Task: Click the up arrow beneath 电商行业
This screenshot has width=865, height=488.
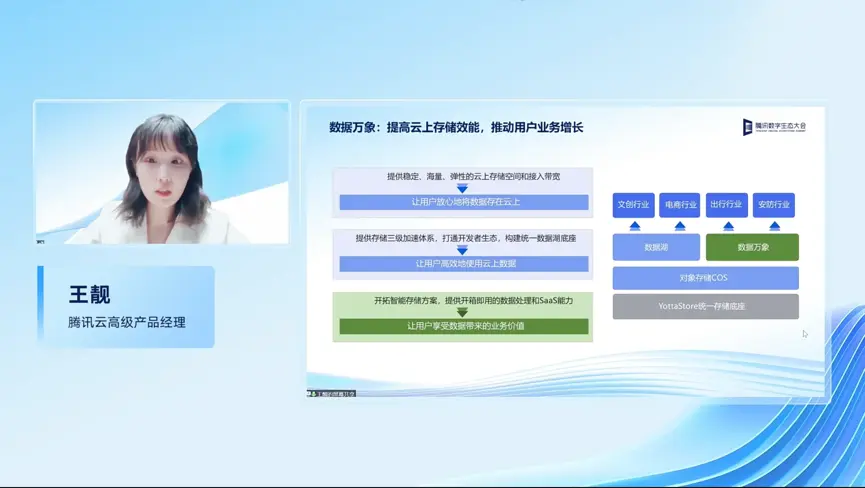Action: point(680,226)
